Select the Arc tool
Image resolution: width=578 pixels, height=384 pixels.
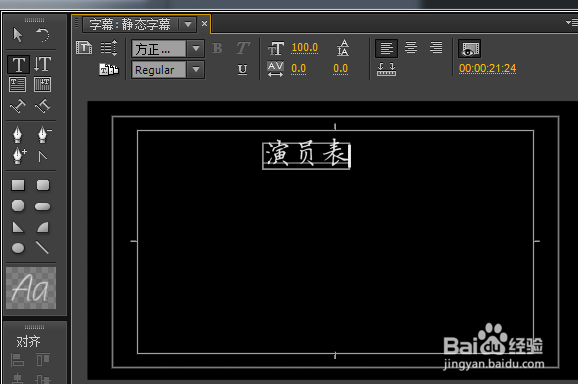click(x=43, y=227)
